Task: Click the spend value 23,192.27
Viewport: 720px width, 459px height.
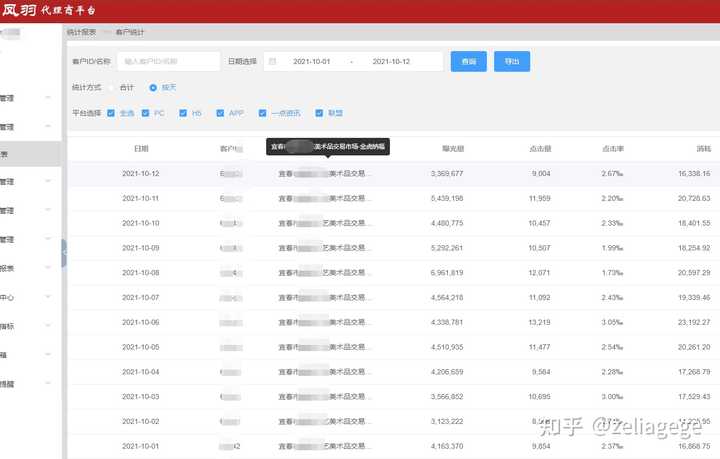Action: point(694,322)
